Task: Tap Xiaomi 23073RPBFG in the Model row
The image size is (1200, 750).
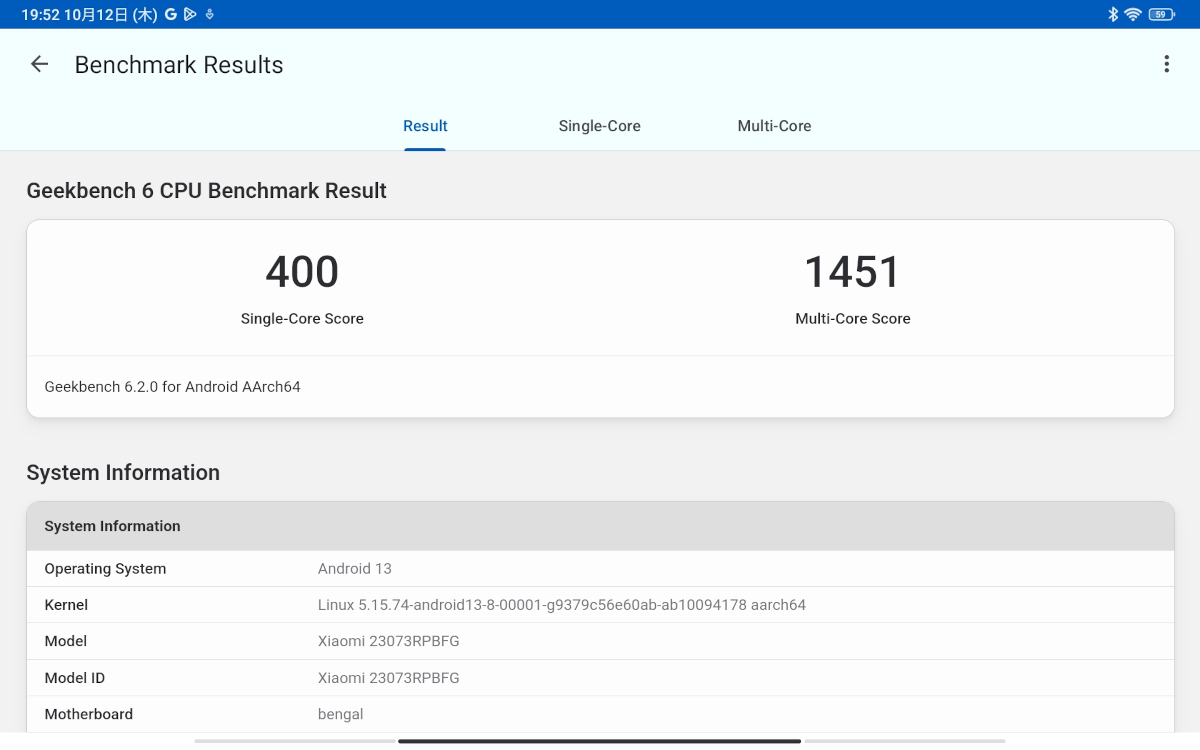Action: click(x=389, y=641)
